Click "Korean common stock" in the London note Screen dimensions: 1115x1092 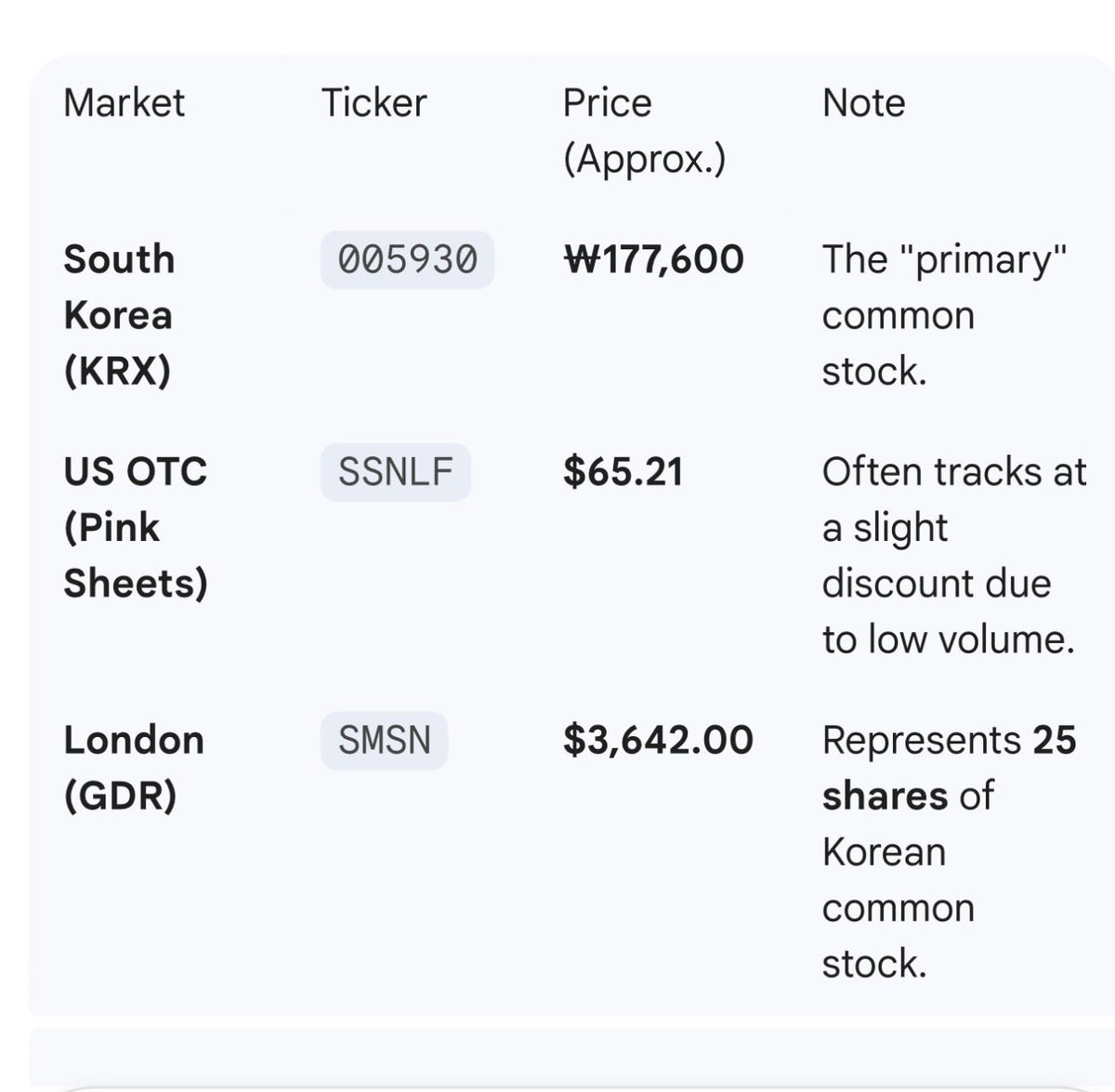coord(897,907)
